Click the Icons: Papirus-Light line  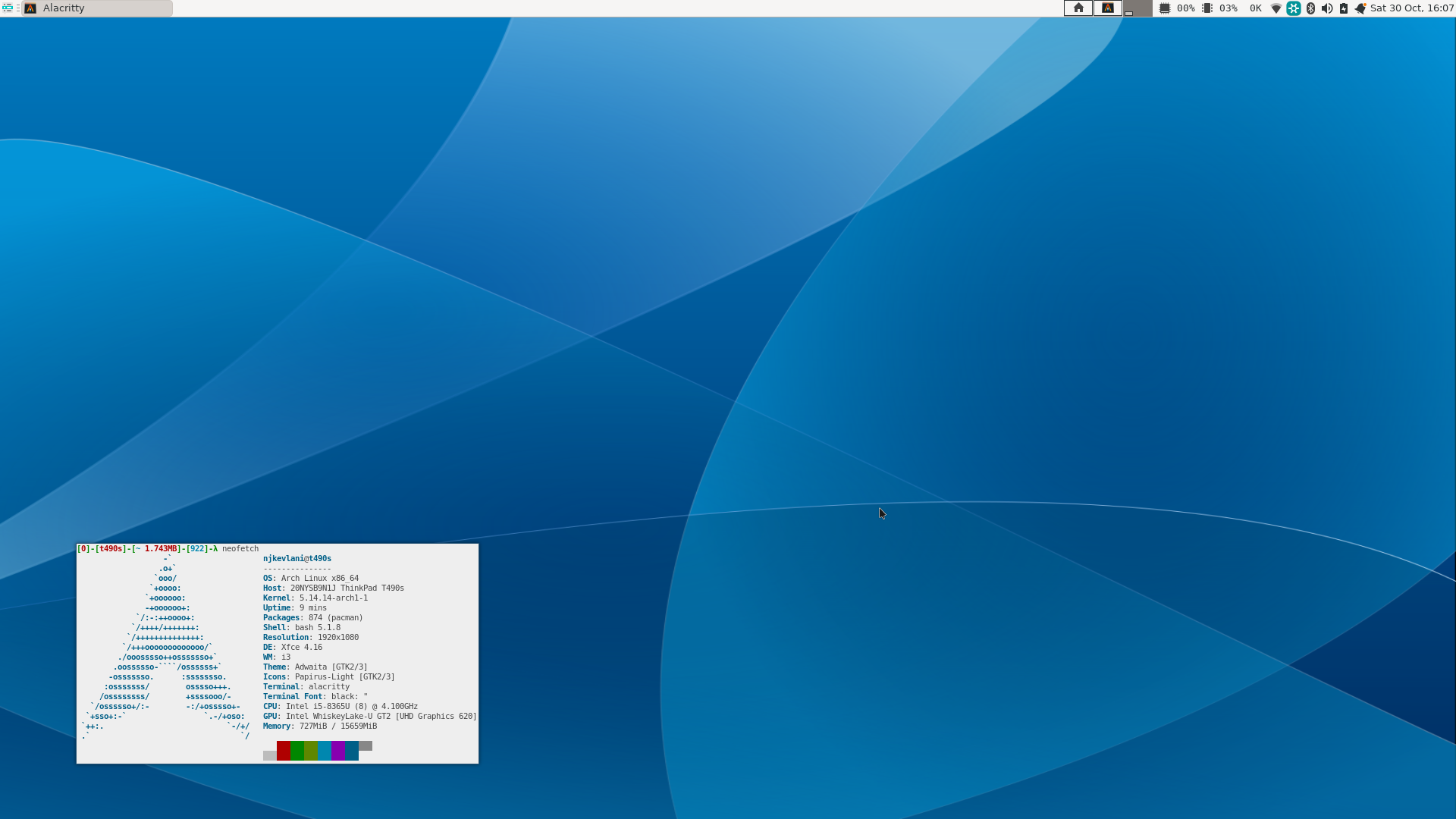click(329, 677)
